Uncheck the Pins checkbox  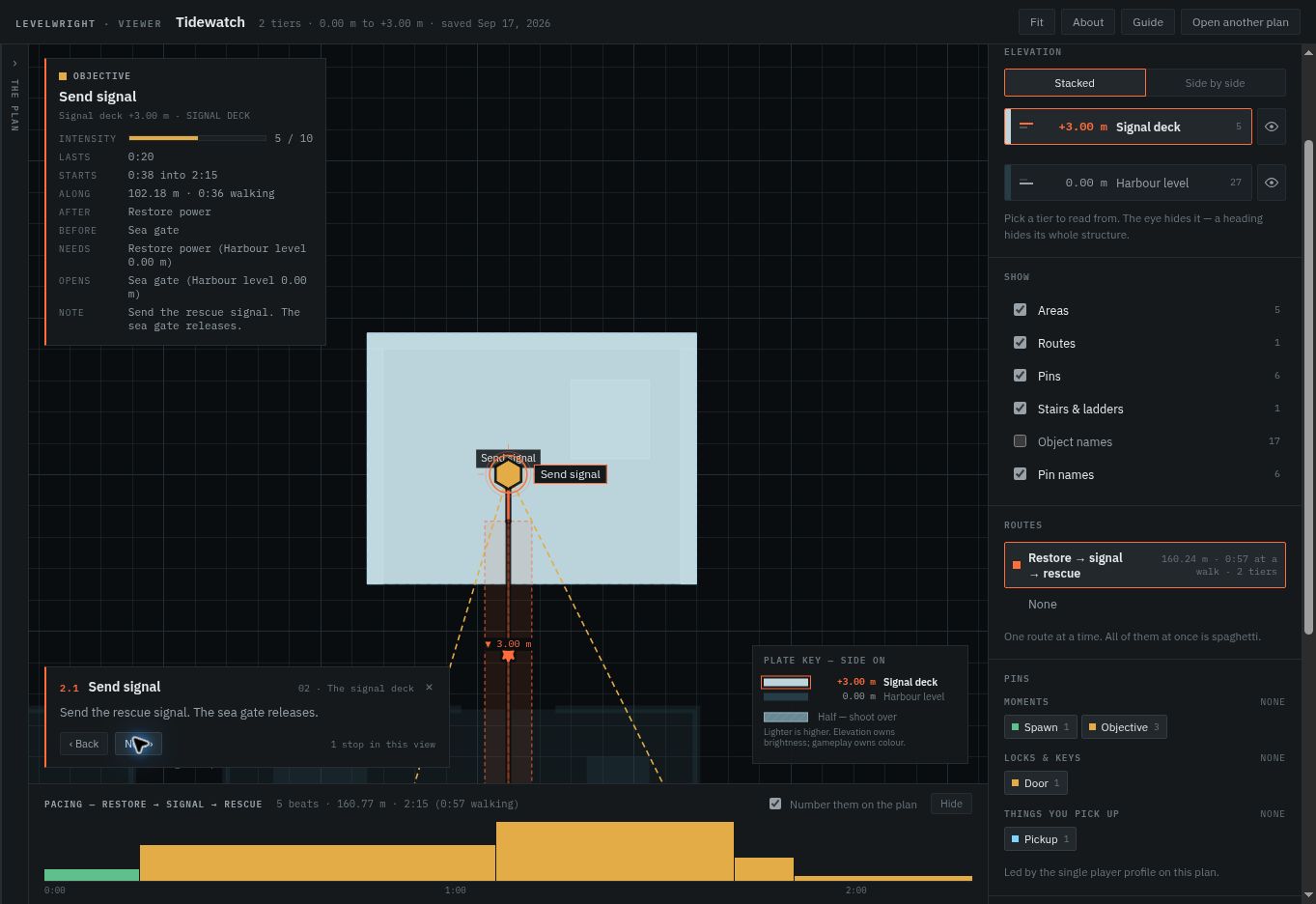click(1020, 376)
